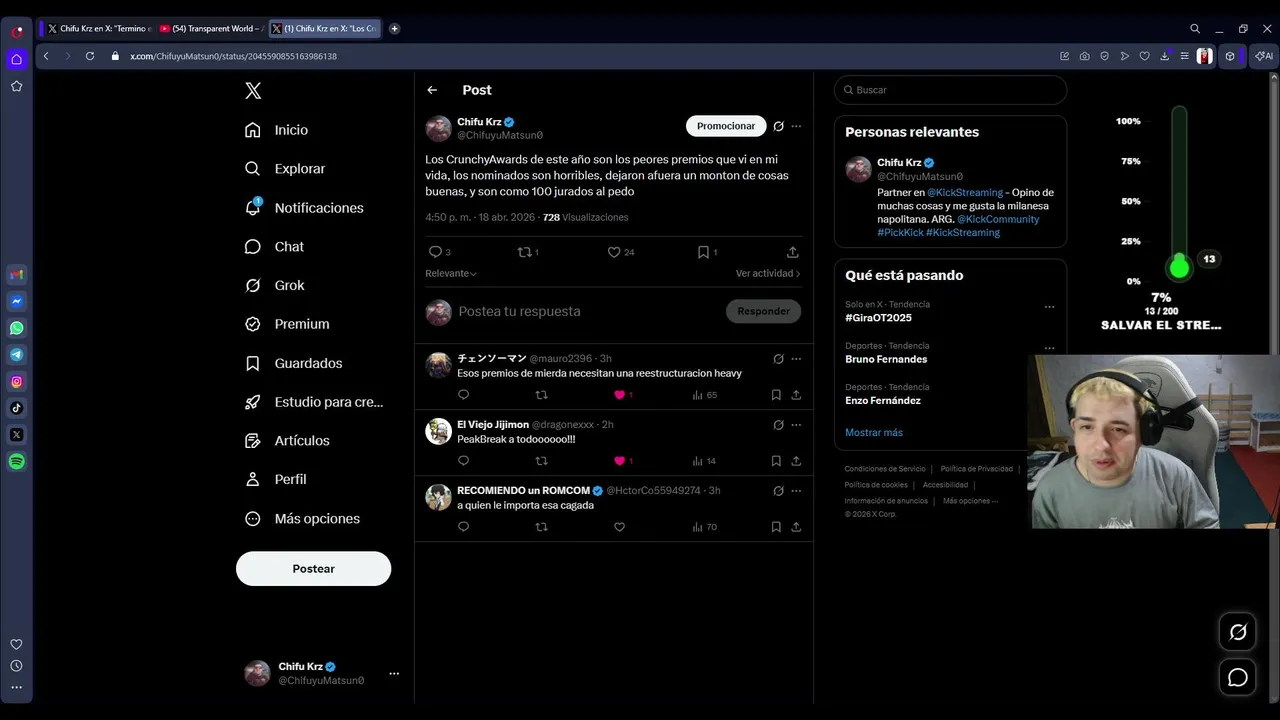Click the Promocionar button

726,126
